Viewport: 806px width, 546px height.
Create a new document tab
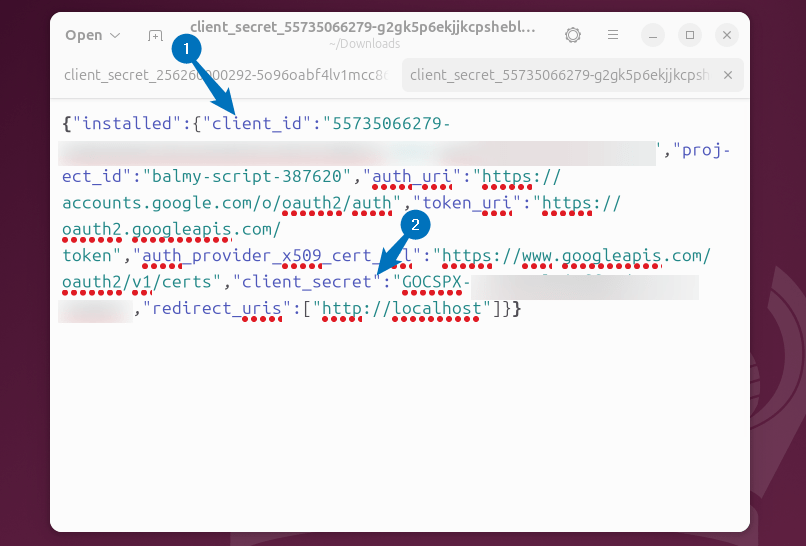155,35
